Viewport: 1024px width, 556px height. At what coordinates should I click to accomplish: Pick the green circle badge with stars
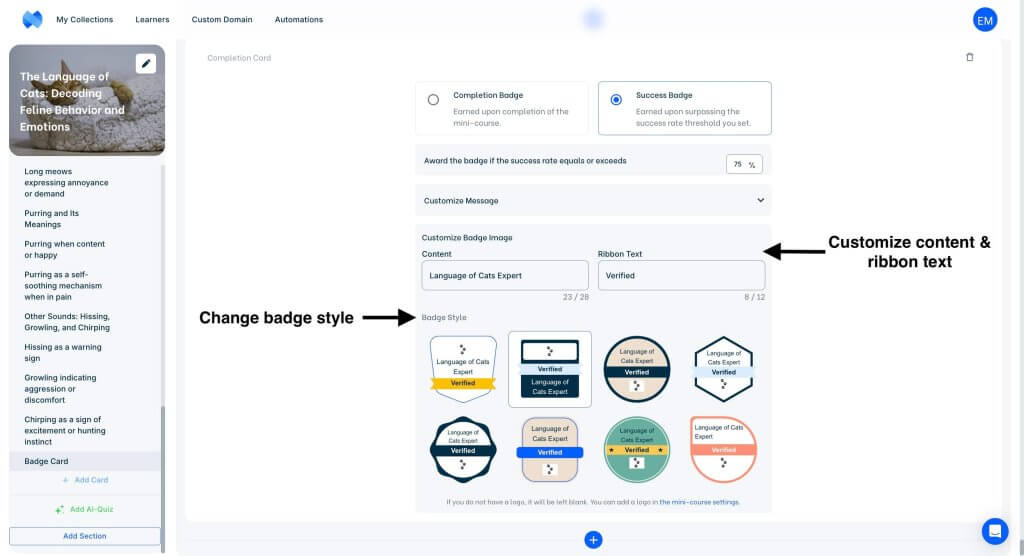click(x=637, y=449)
